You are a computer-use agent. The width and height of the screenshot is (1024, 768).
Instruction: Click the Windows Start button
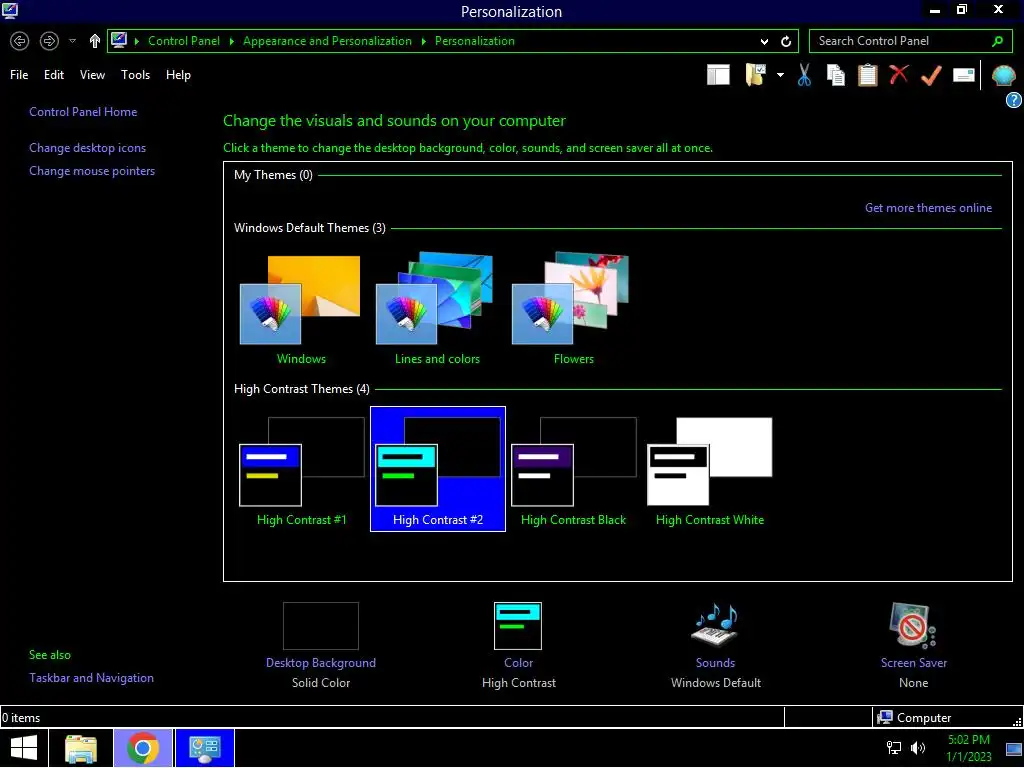(x=24, y=748)
